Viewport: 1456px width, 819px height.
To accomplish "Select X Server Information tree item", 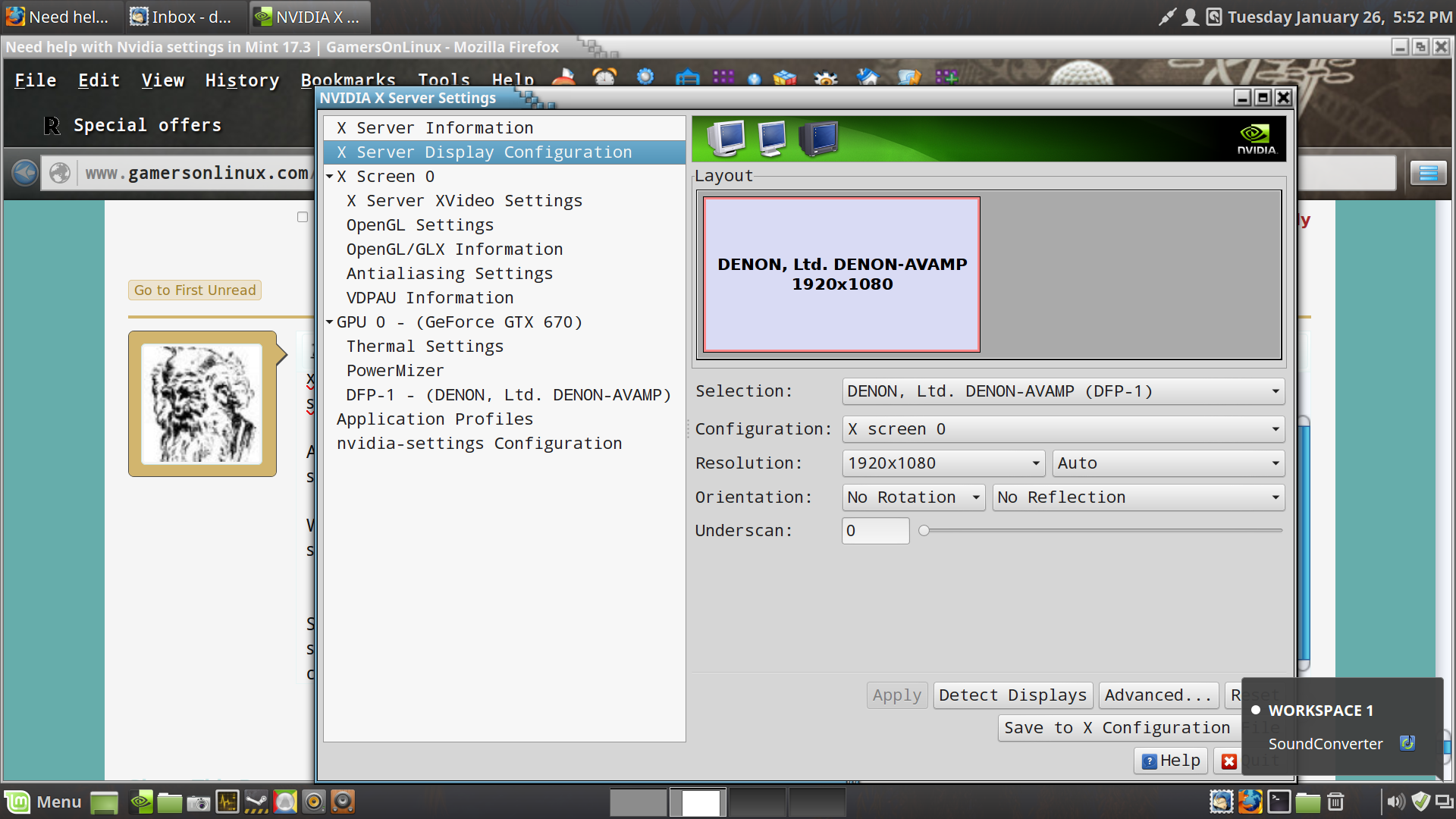I will 504,128.
